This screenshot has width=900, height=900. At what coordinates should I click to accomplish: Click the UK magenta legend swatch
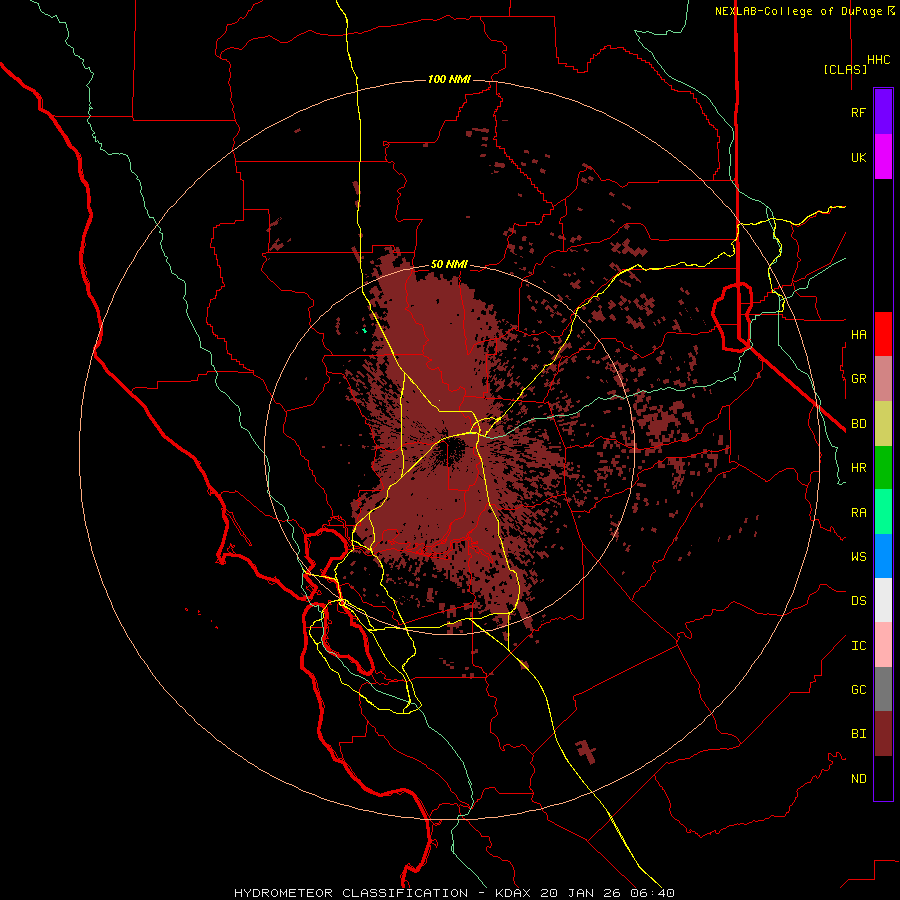pyautogui.click(x=883, y=157)
